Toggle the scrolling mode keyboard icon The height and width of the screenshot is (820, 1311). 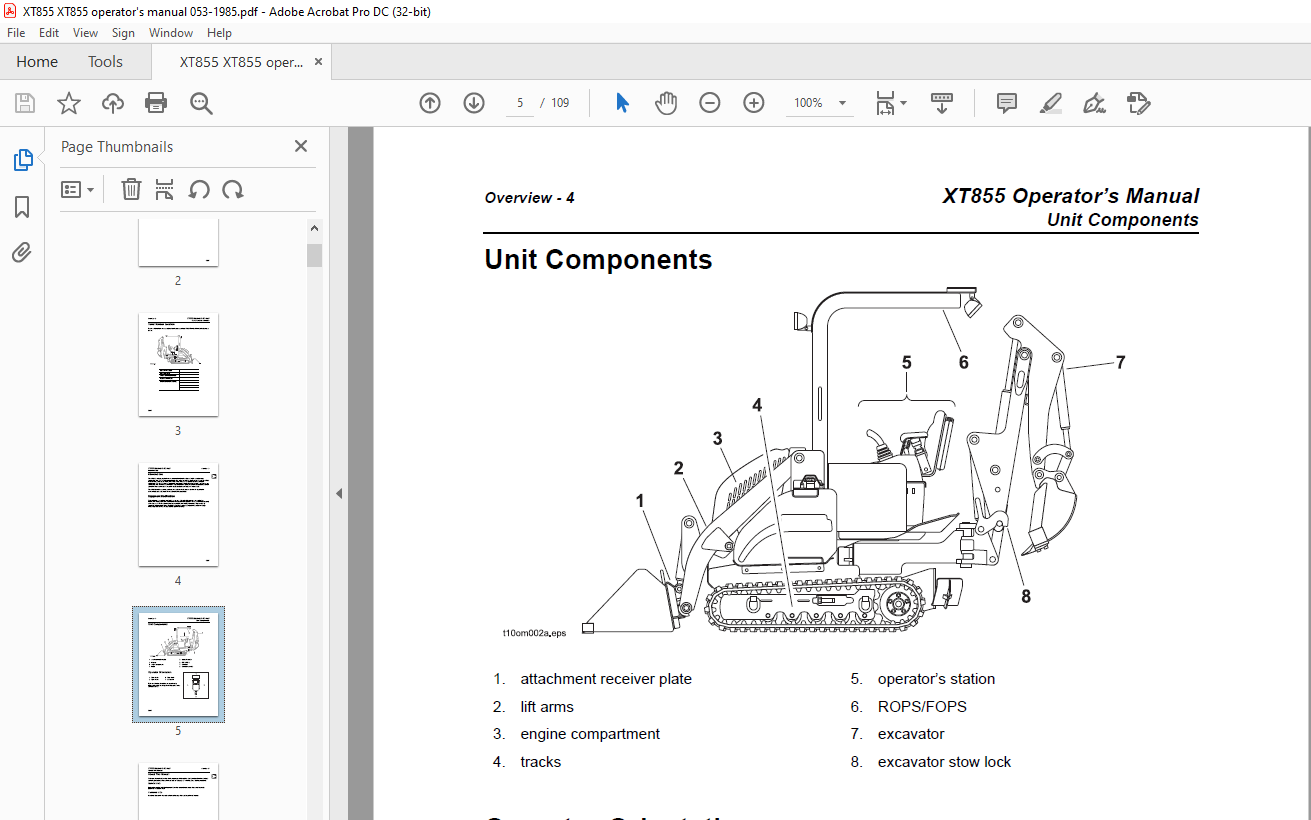(x=941, y=103)
